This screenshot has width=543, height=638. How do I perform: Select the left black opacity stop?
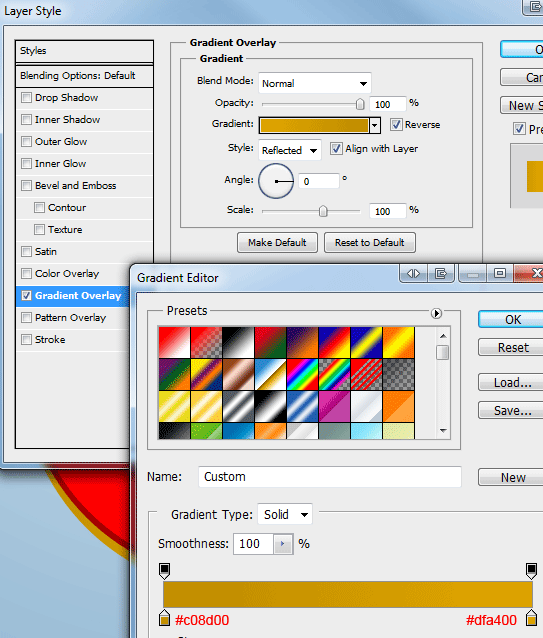pyautogui.click(x=164, y=571)
